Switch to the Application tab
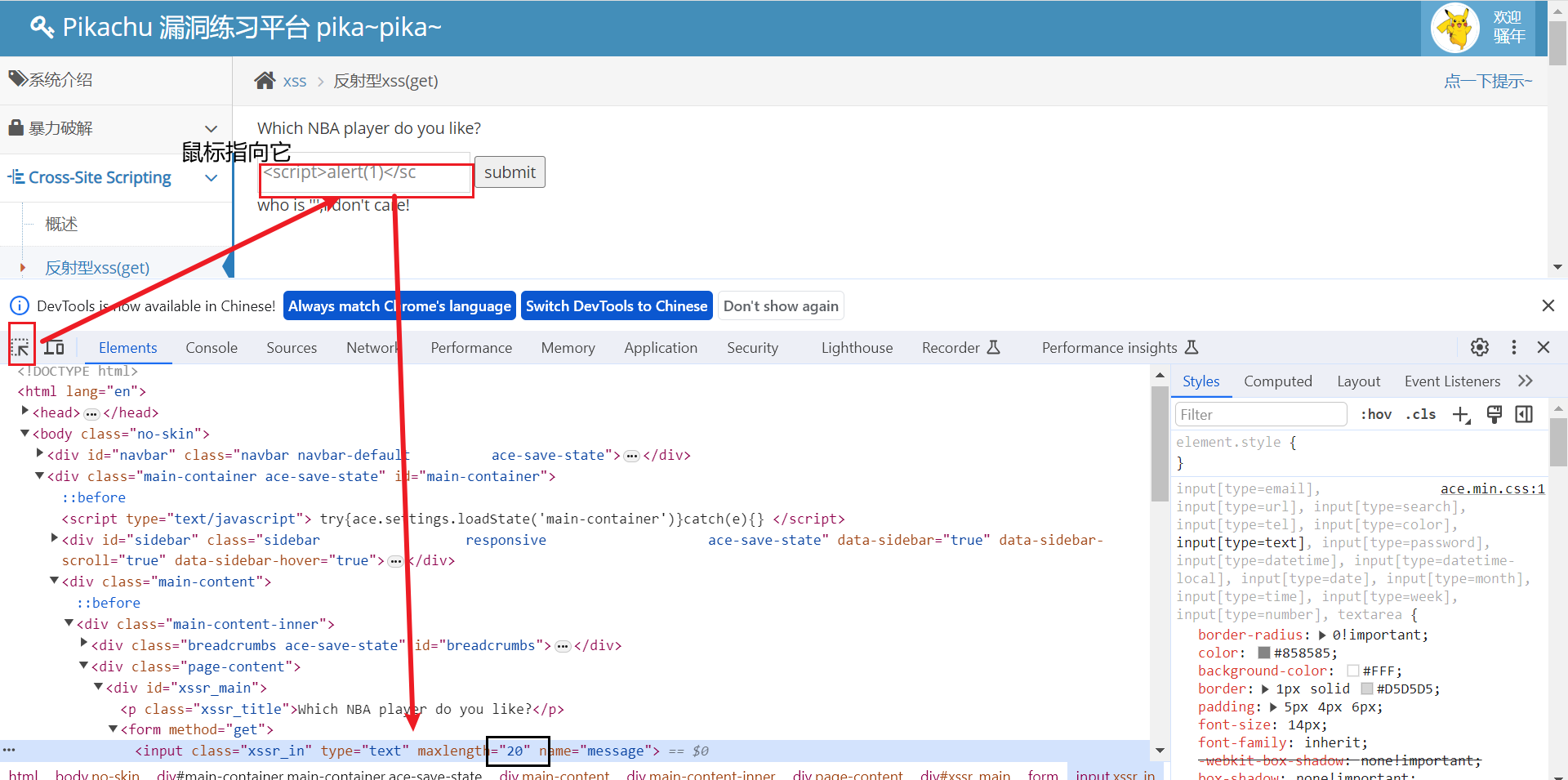 661,348
